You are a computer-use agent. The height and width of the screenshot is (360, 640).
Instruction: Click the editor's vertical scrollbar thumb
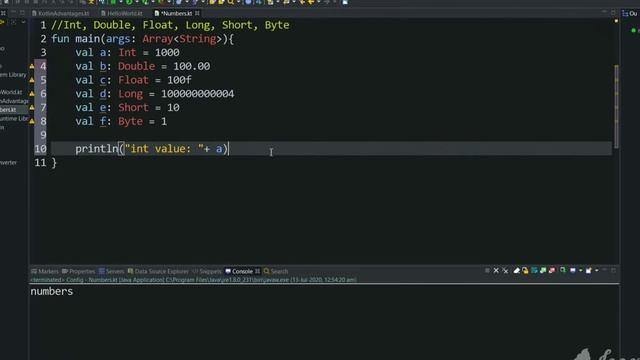point(616,107)
